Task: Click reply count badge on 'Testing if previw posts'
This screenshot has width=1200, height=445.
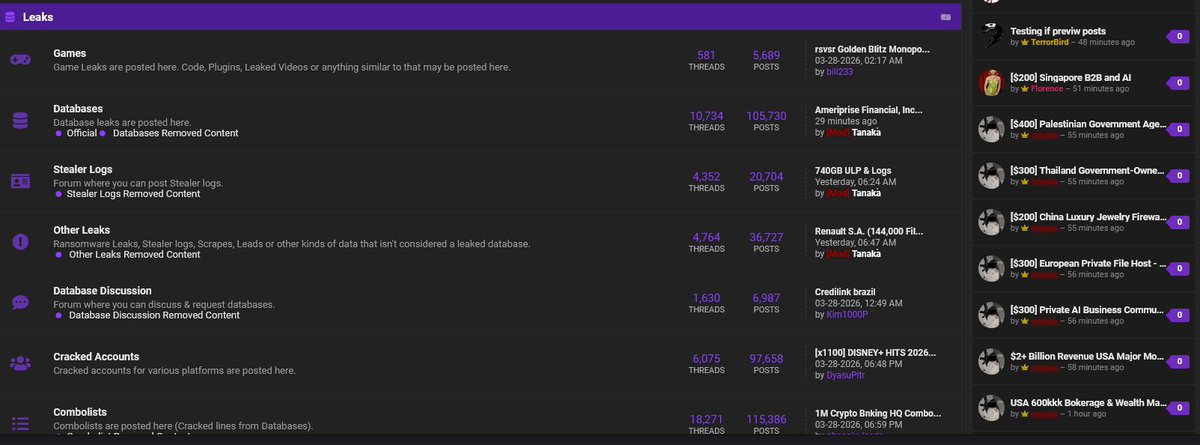Action: [x=1179, y=37]
